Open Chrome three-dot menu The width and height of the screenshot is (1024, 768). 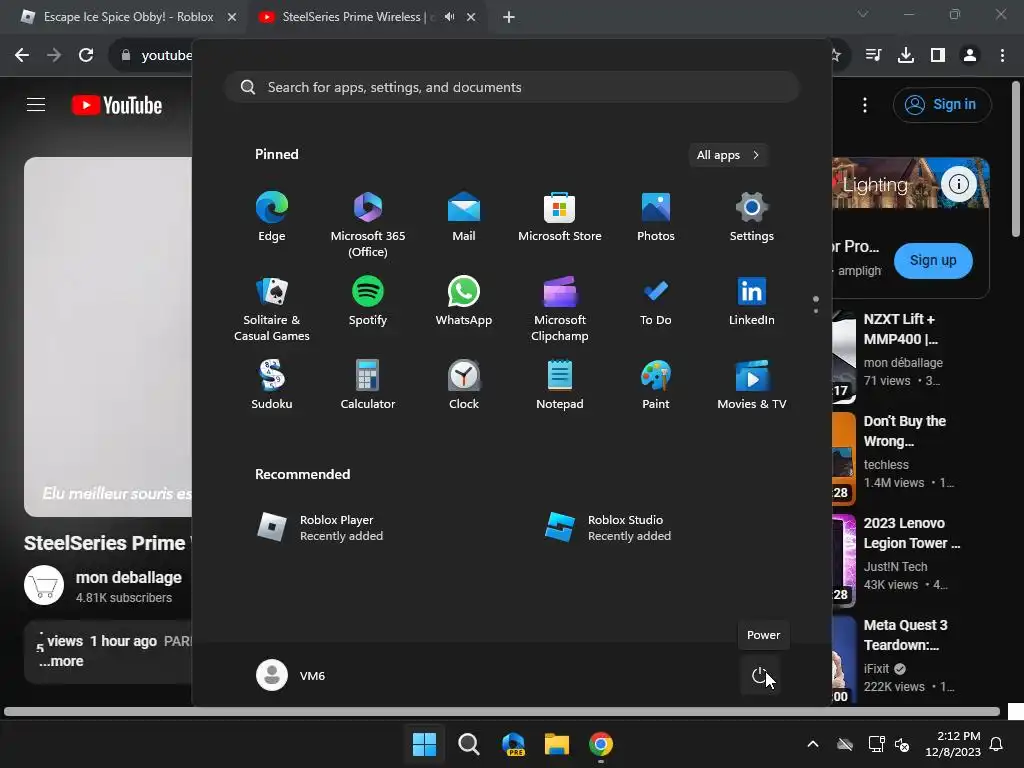coord(1002,55)
